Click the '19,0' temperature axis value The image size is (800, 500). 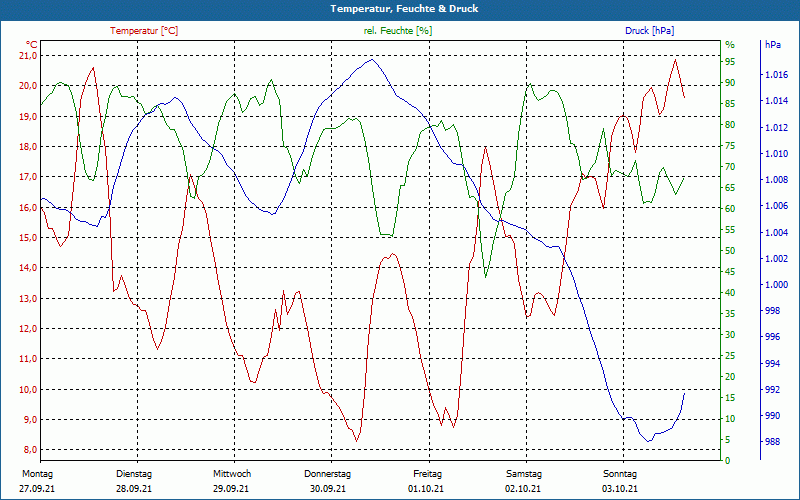tap(28, 116)
